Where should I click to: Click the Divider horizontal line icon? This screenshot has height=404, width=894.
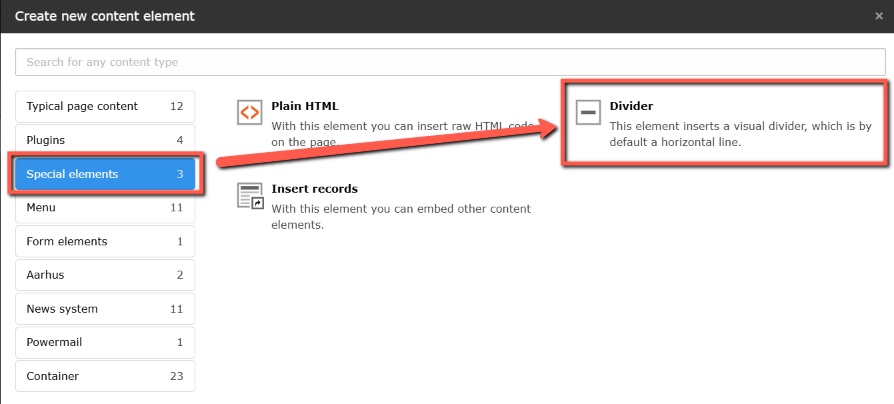click(589, 113)
